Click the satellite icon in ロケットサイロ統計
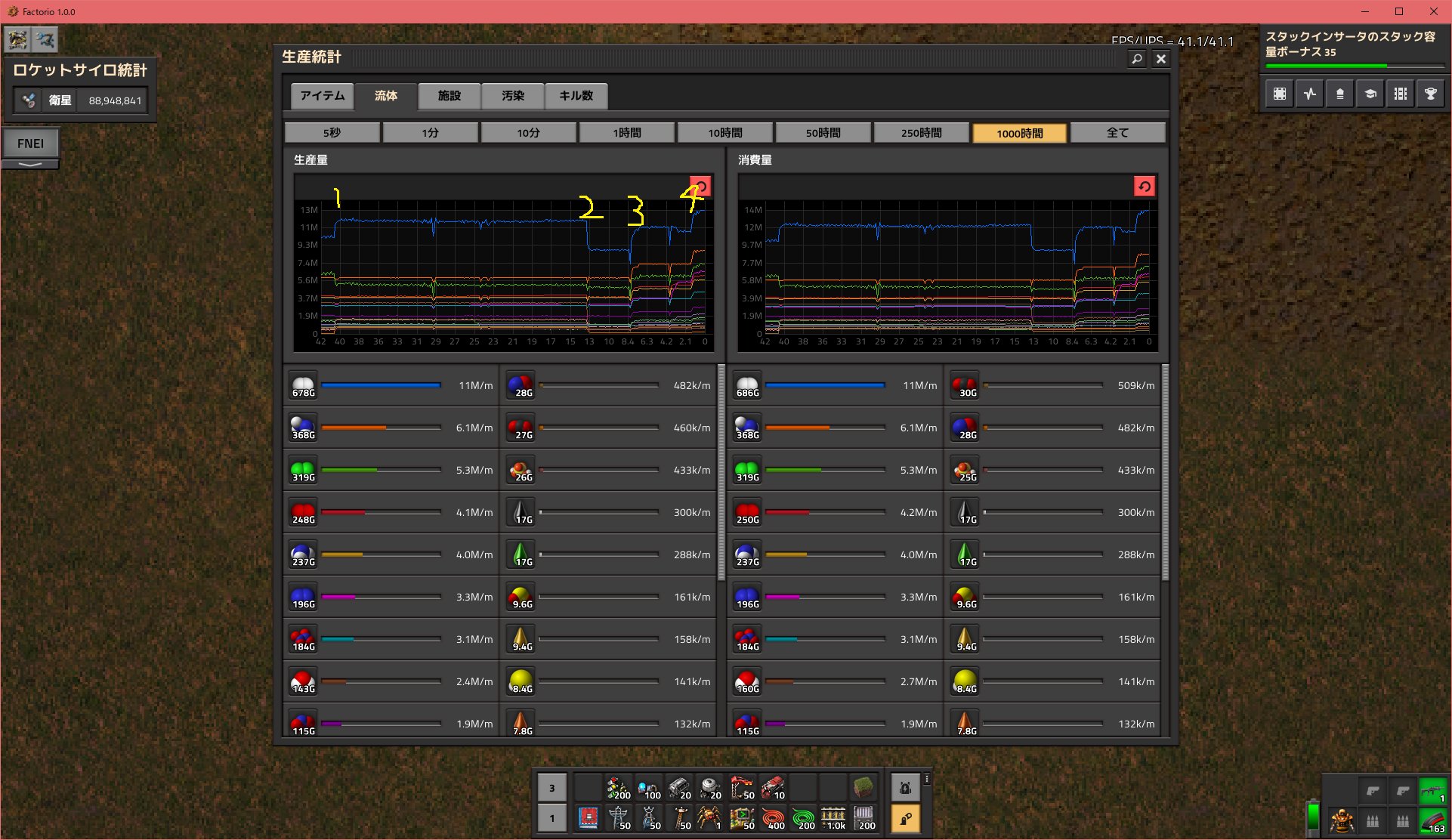 (29, 100)
